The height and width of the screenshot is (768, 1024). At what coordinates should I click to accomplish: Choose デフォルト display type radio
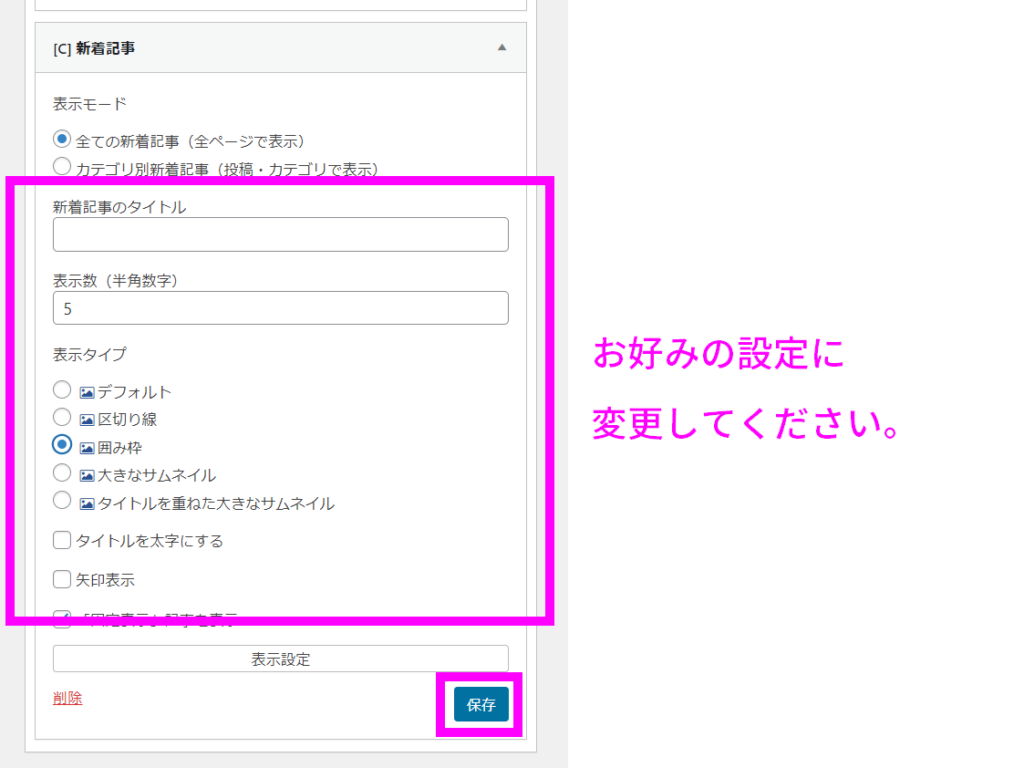[x=62, y=390]
